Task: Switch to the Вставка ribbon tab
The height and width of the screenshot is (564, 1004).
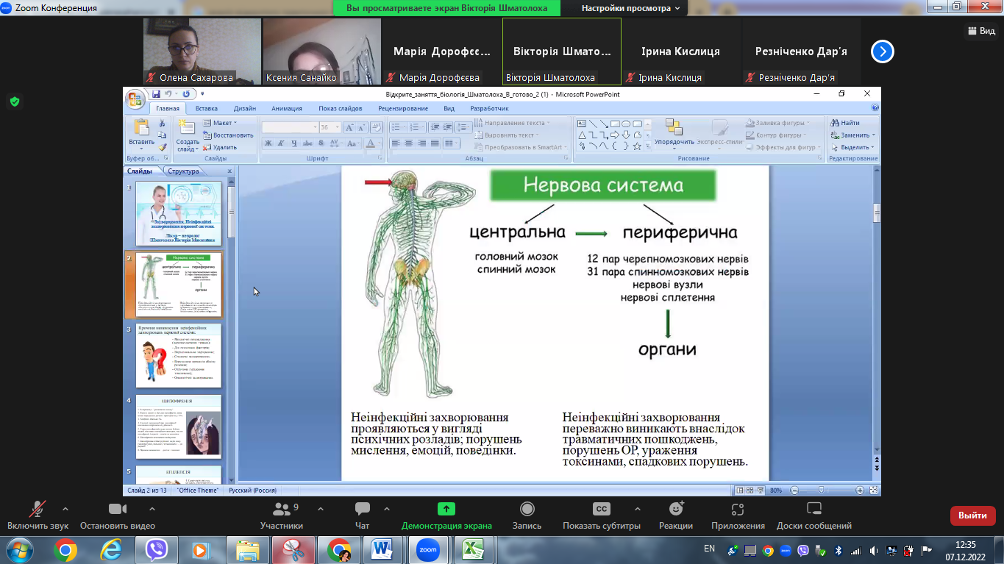Action: point(206,108)
